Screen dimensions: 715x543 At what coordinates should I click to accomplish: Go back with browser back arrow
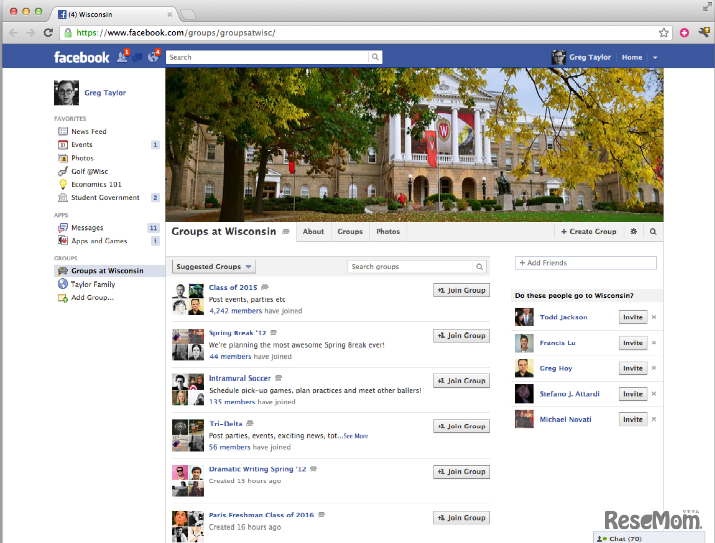14,33
